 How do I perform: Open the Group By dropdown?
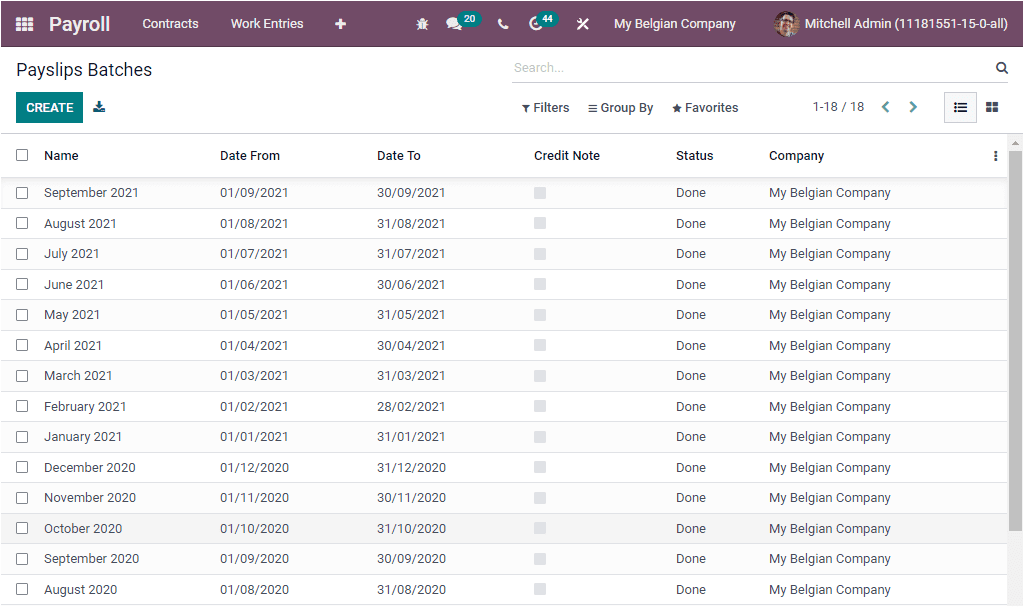[620, 107]
